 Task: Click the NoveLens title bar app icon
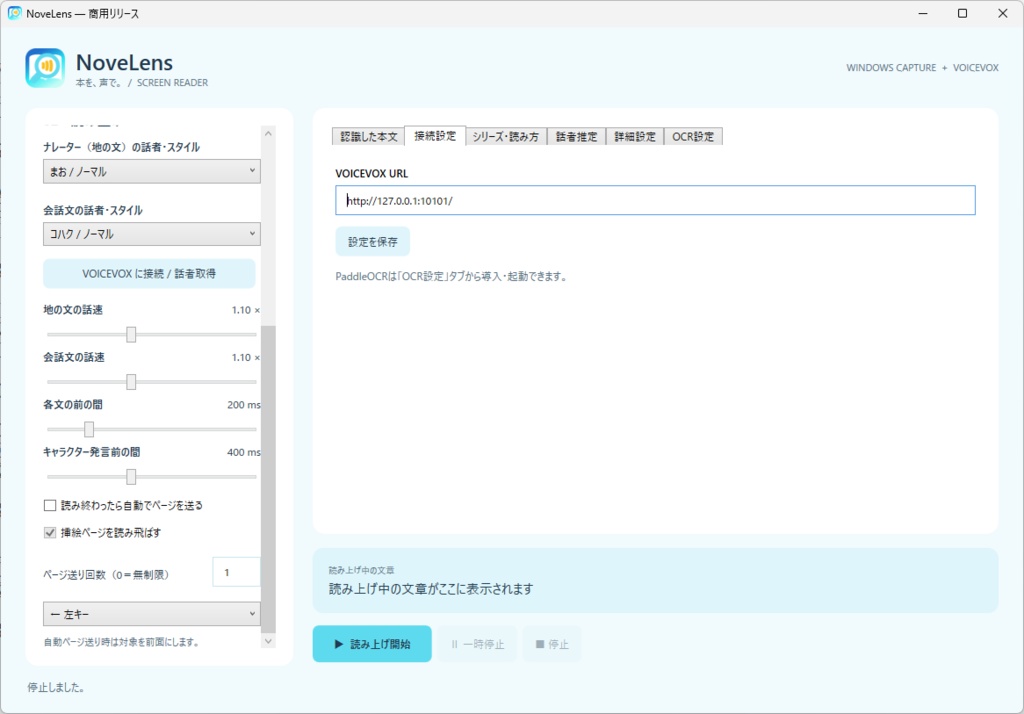click(x=14, y=13)
